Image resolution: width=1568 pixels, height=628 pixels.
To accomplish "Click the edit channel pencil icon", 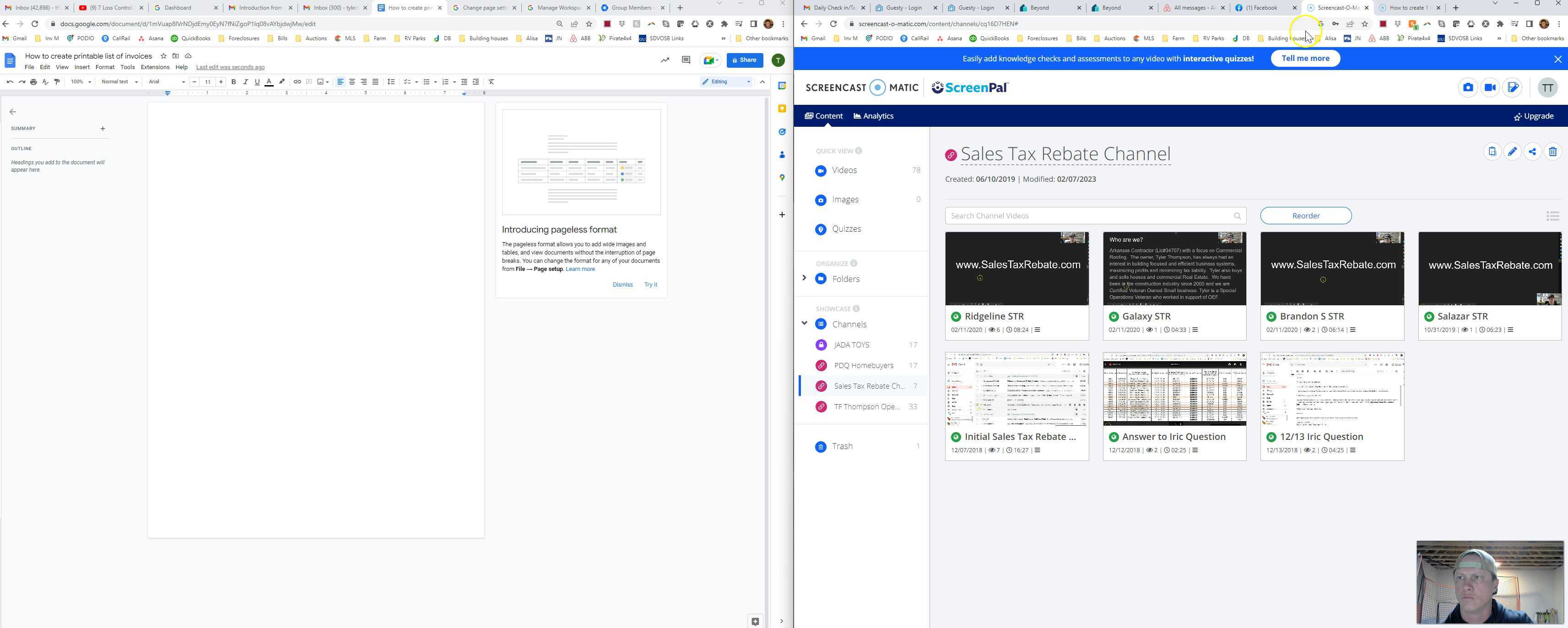I will coord(1512,152).
